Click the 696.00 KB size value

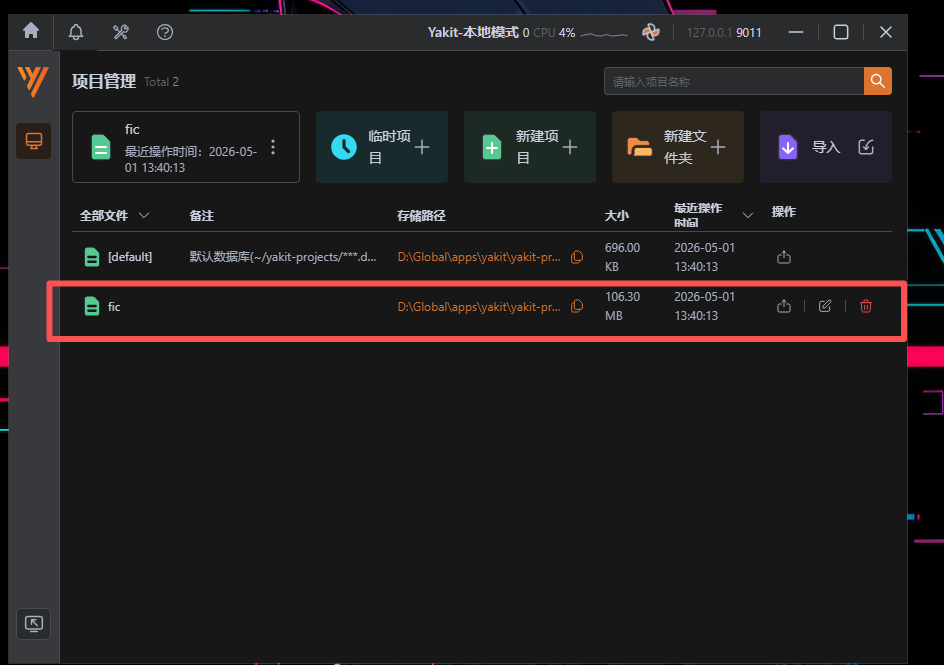point(623,257)
